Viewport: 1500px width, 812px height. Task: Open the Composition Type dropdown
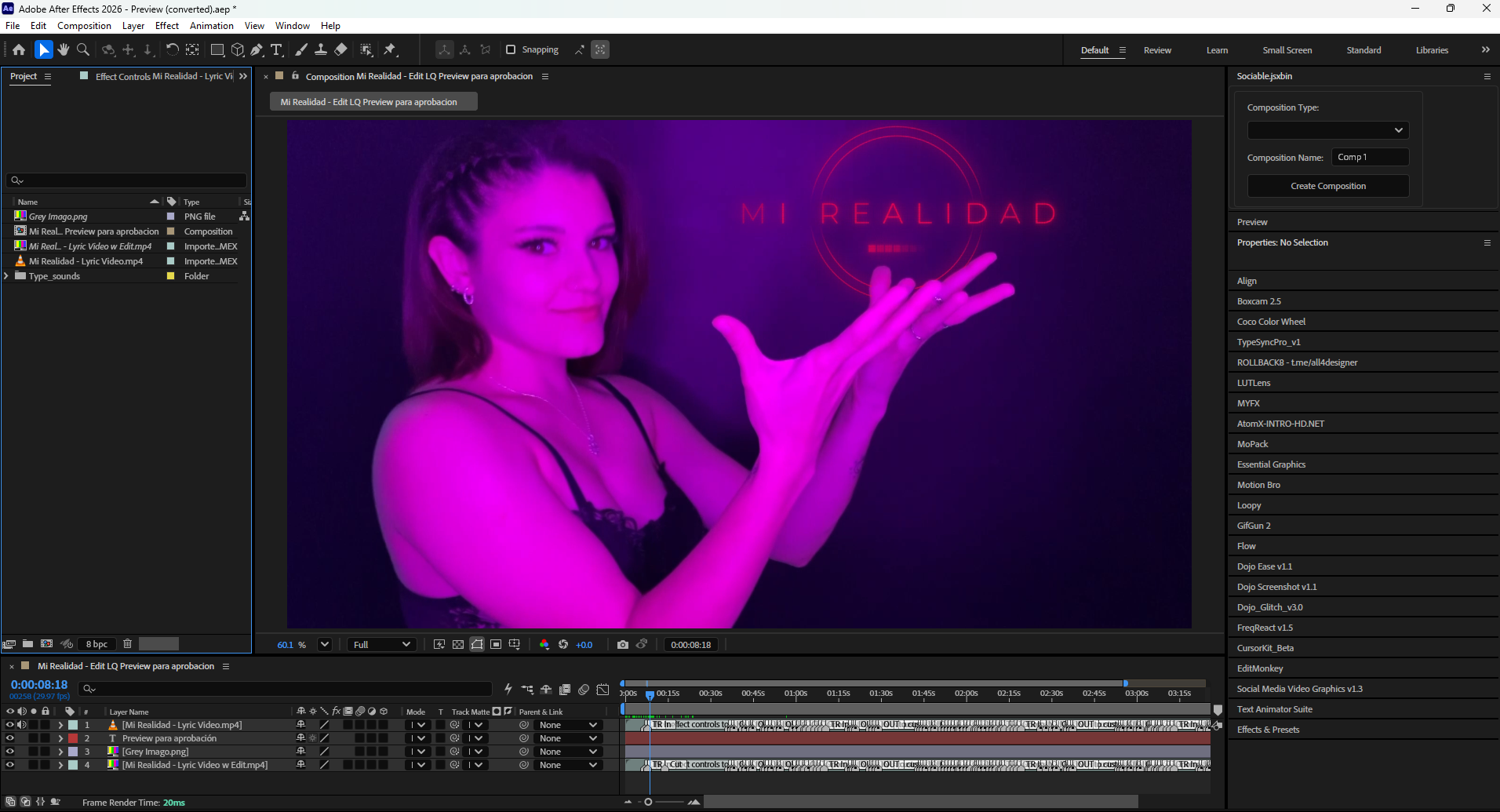click(1328, 130)
